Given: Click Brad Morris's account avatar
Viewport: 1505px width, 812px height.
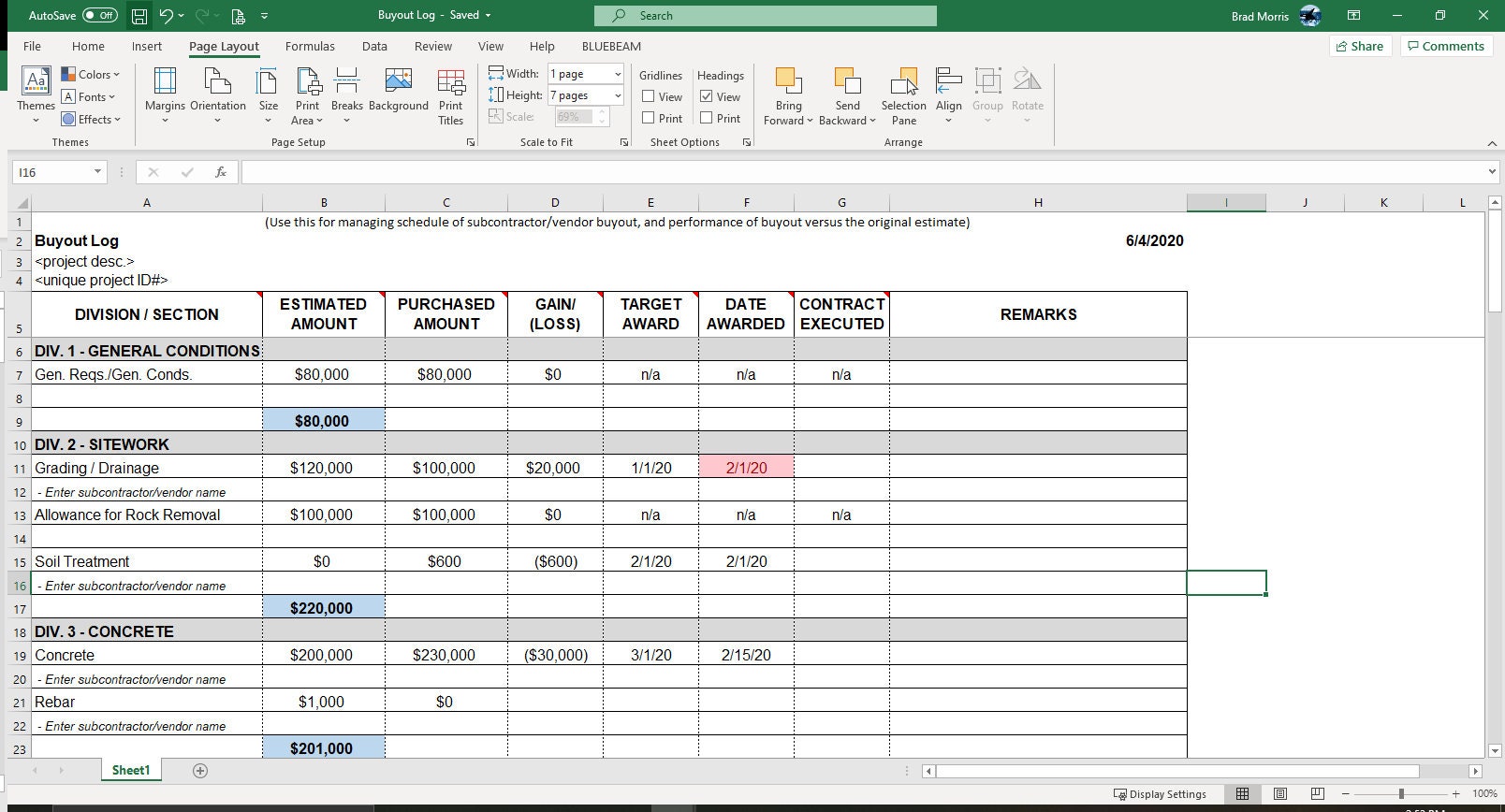Looking at the screenshot, I should (1310, 16).
